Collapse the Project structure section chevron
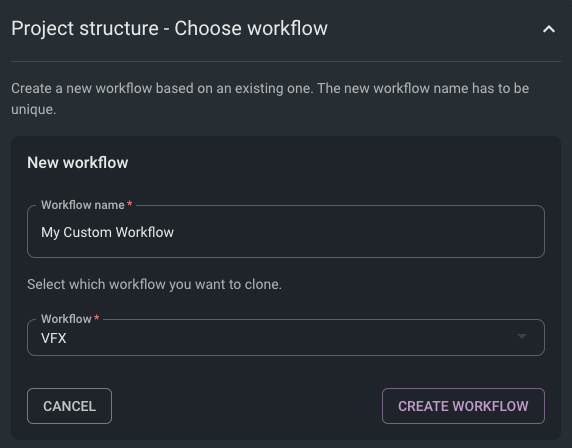The height and width of the screenshot is (448, 572). click(x=549, y=29)
